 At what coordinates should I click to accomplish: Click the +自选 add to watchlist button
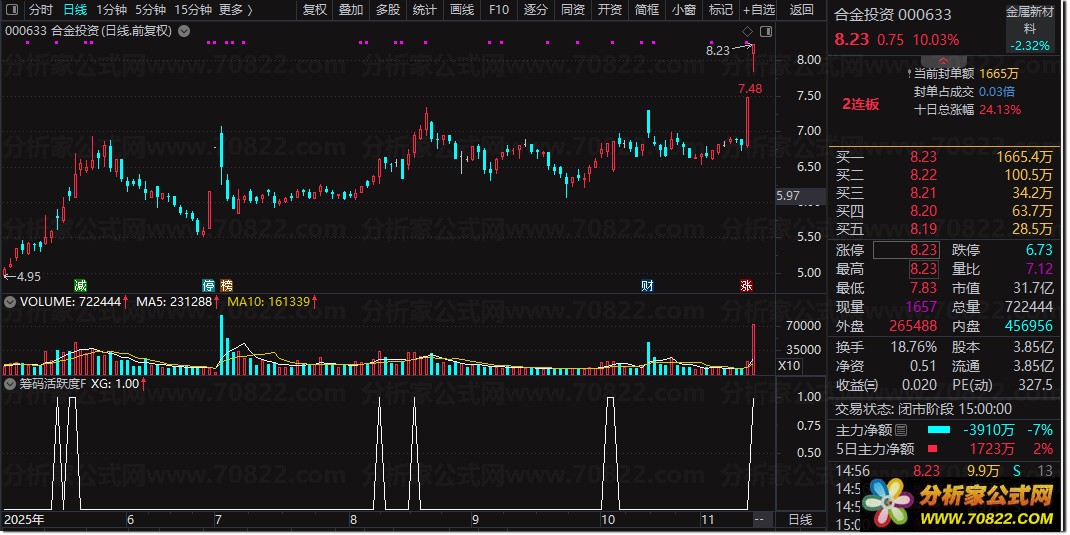pyautogui.click(x=758, y=10)
